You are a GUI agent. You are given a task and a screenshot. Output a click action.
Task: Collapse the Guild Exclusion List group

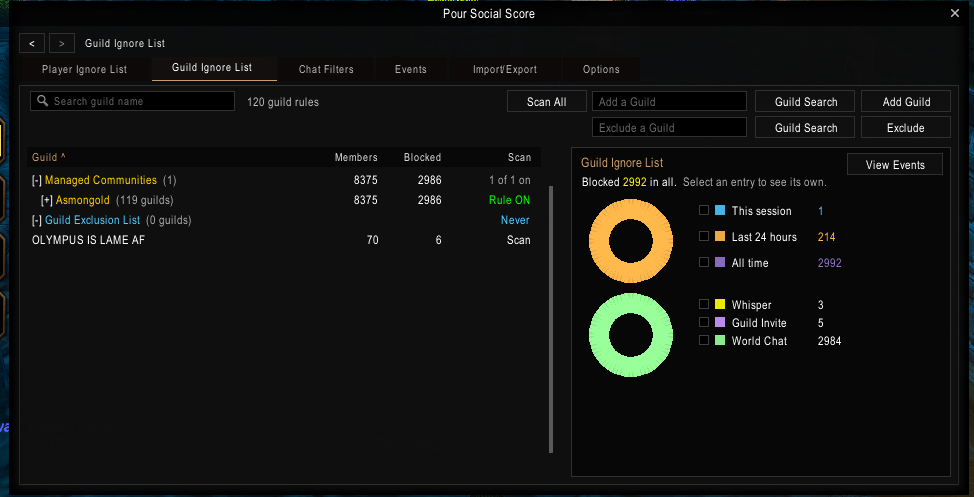[x=37, y=221]
